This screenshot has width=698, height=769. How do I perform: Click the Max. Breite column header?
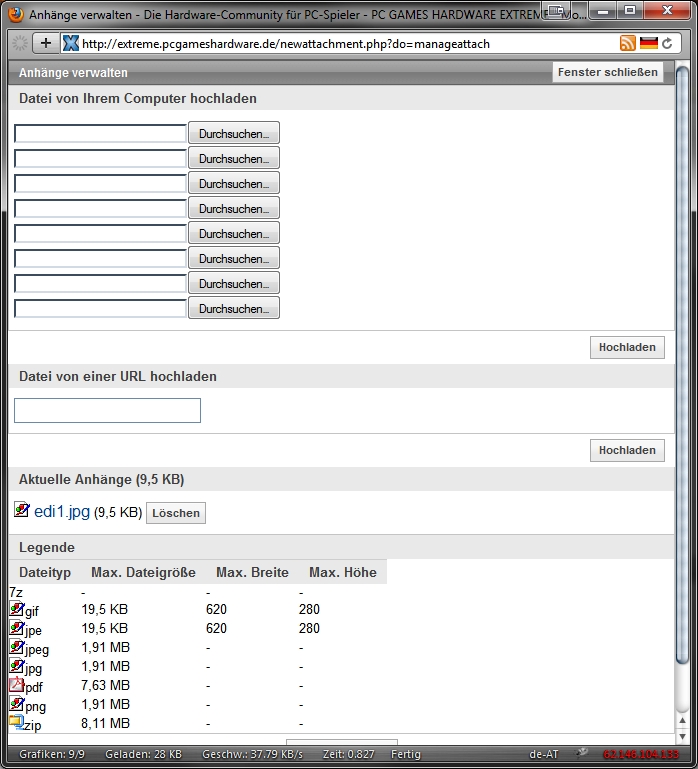pyautogui.click(x=252, y=572)
